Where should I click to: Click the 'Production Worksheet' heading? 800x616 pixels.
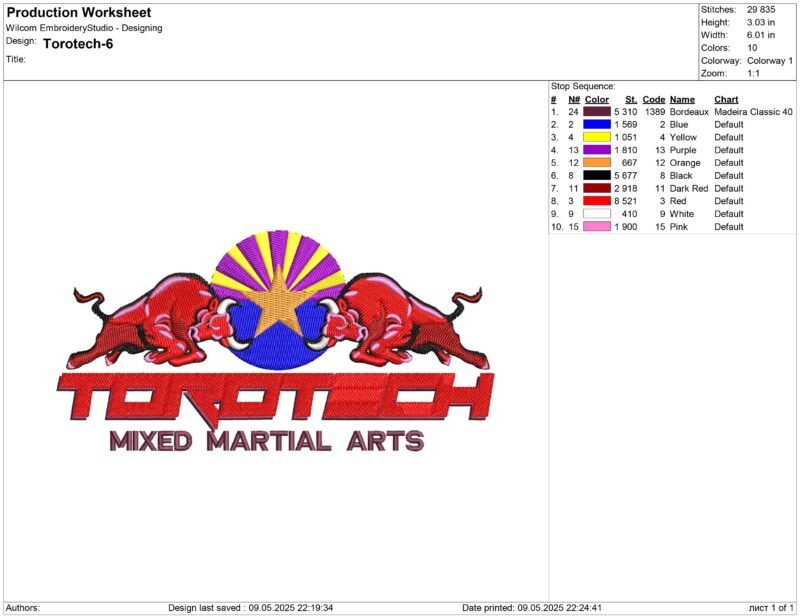pyautogui.click(x=79, y=12)
